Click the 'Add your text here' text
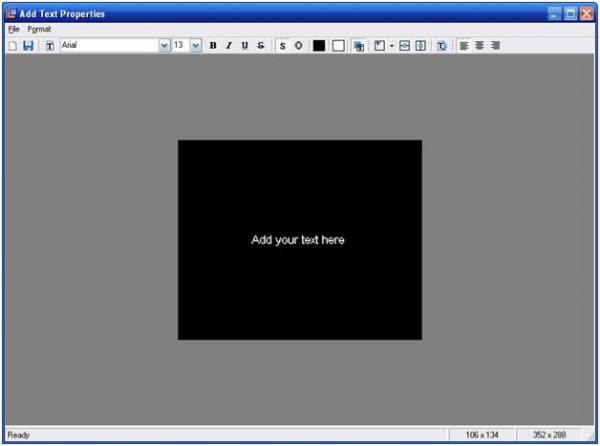 tap(298, 240)
